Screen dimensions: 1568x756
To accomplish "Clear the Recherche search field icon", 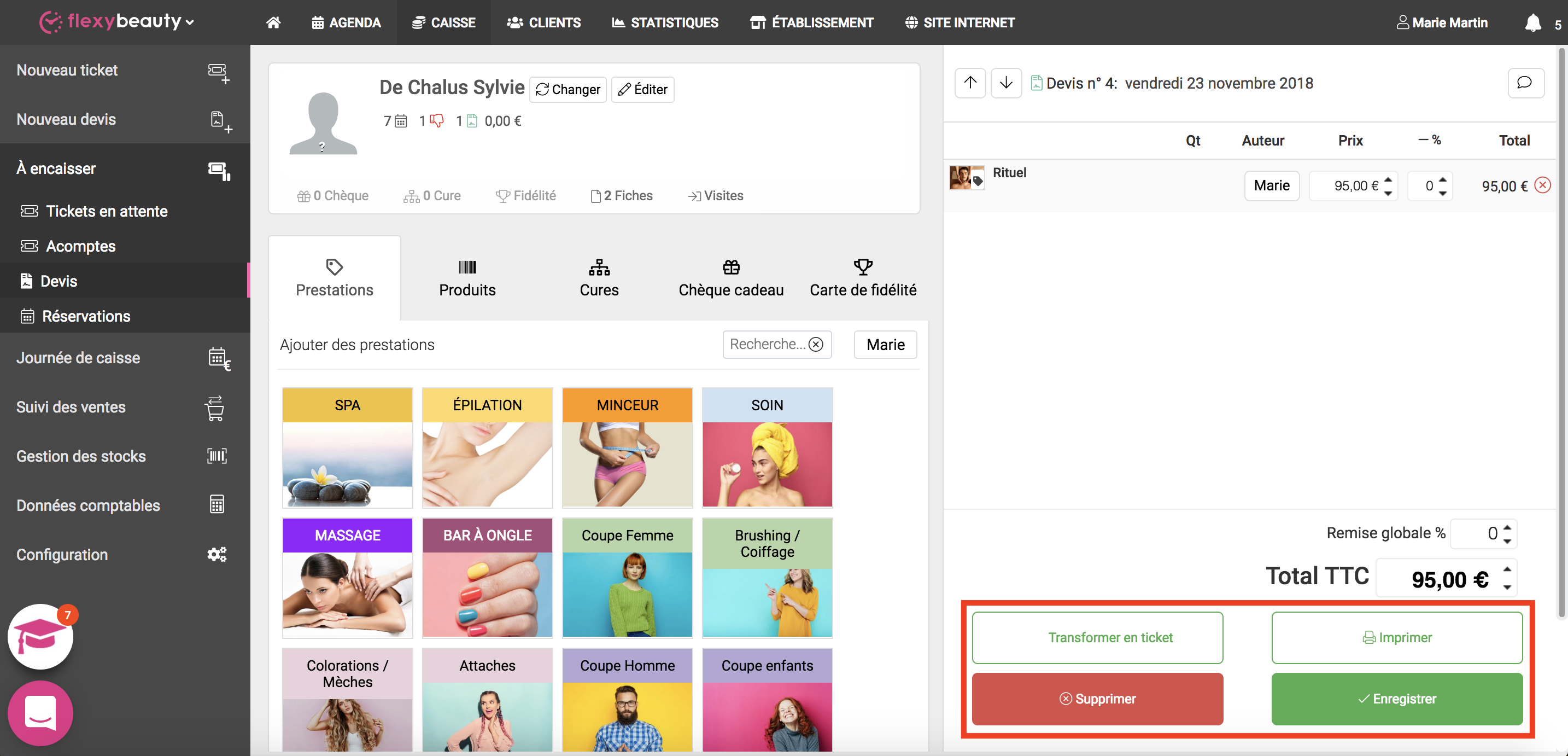I will coord(816,345).
